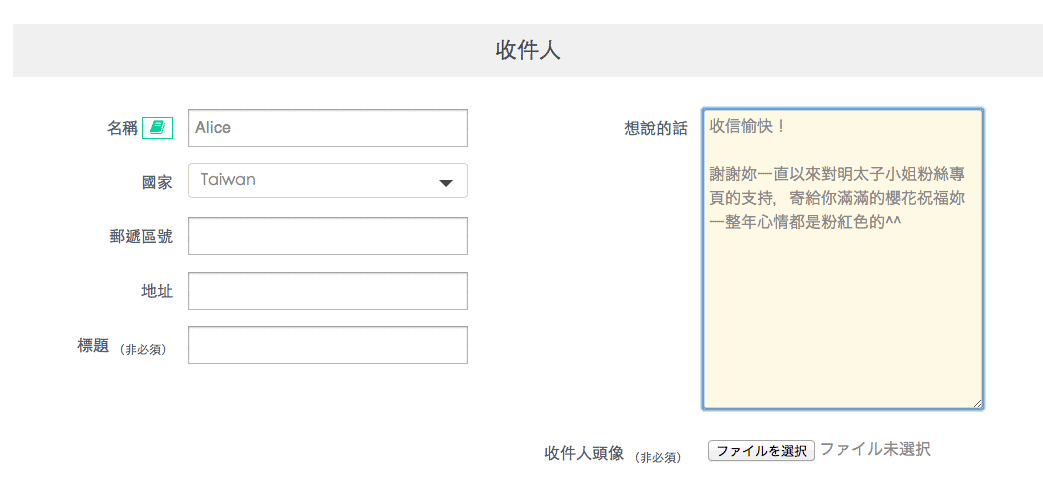Image resolution: width=1043 pixels, height=501 pixels.
Task: Click the 地址 label
Action: coord(156,291)
